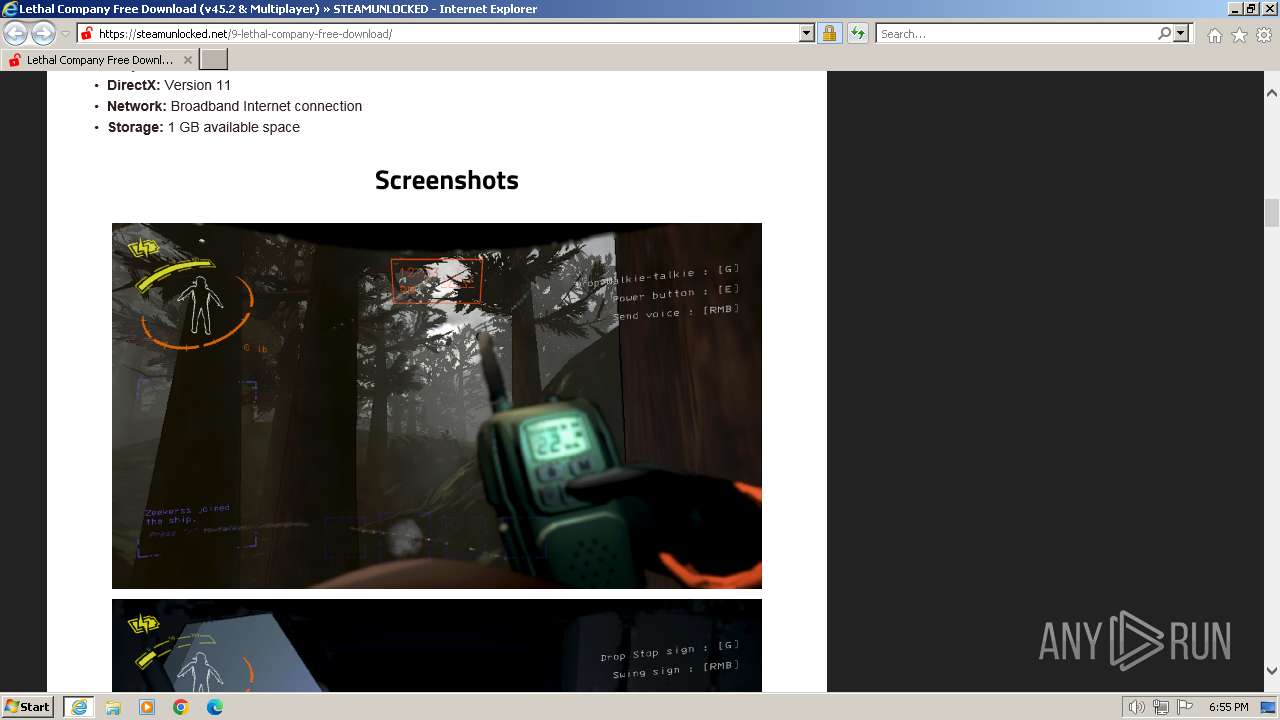Screen dimensions: 1280x720
Task: Open Internet Explorer from the taskbar
Action: tap(79, 707)
